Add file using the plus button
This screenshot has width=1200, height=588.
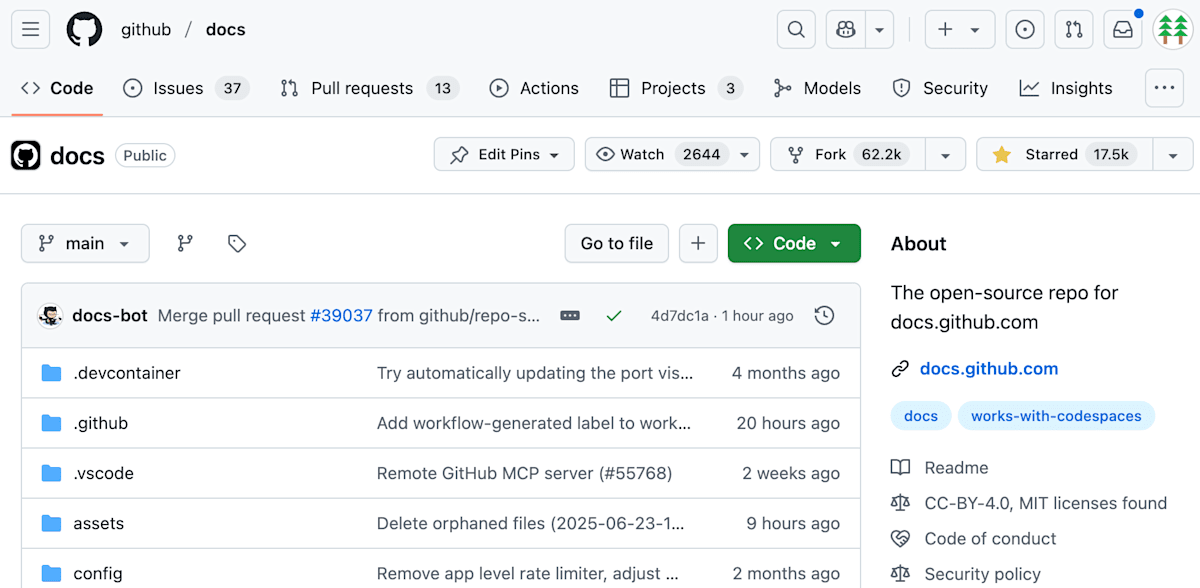(698, 243)
